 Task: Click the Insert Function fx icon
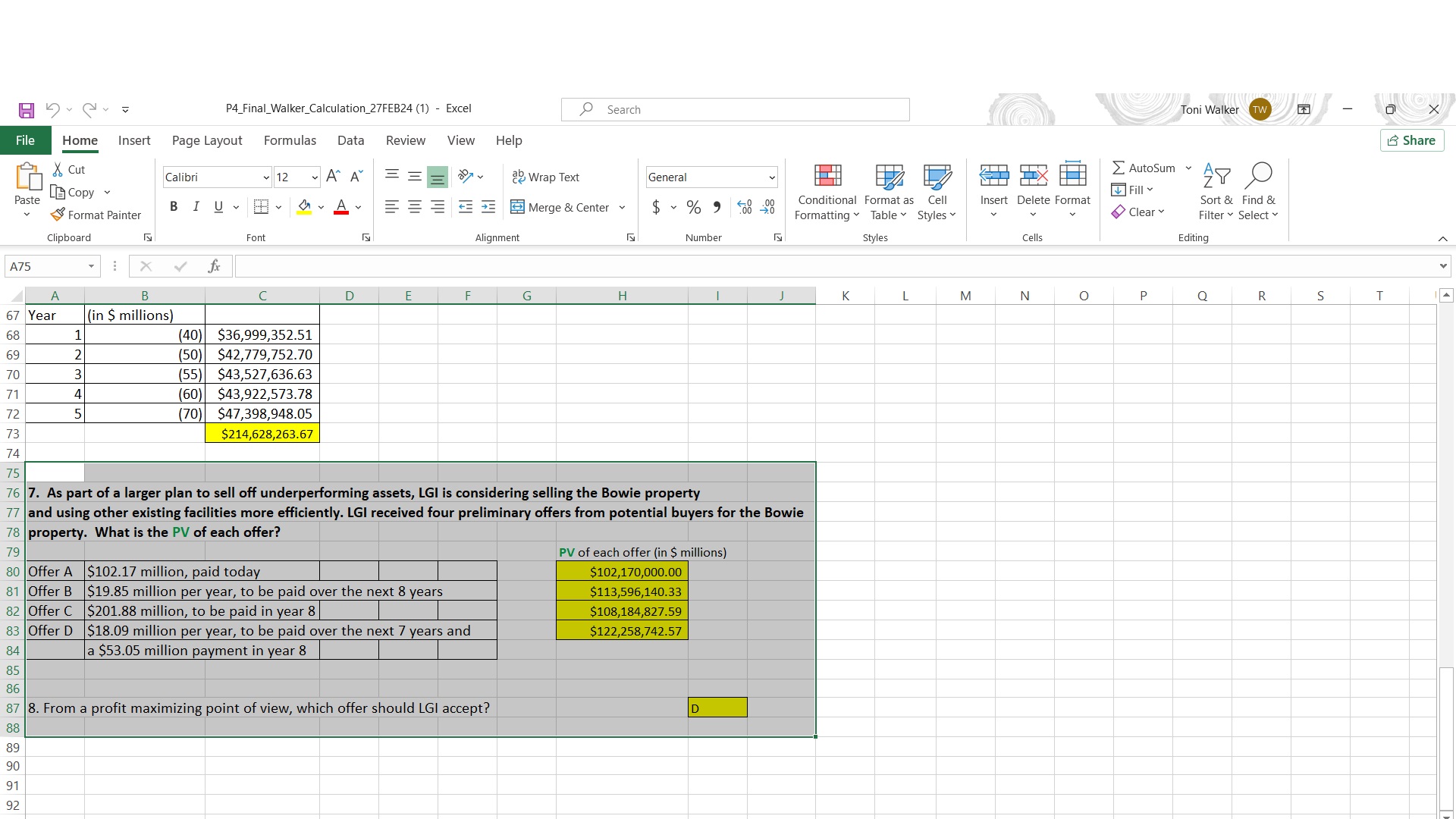pyautogui.click(x=214, y=266)
